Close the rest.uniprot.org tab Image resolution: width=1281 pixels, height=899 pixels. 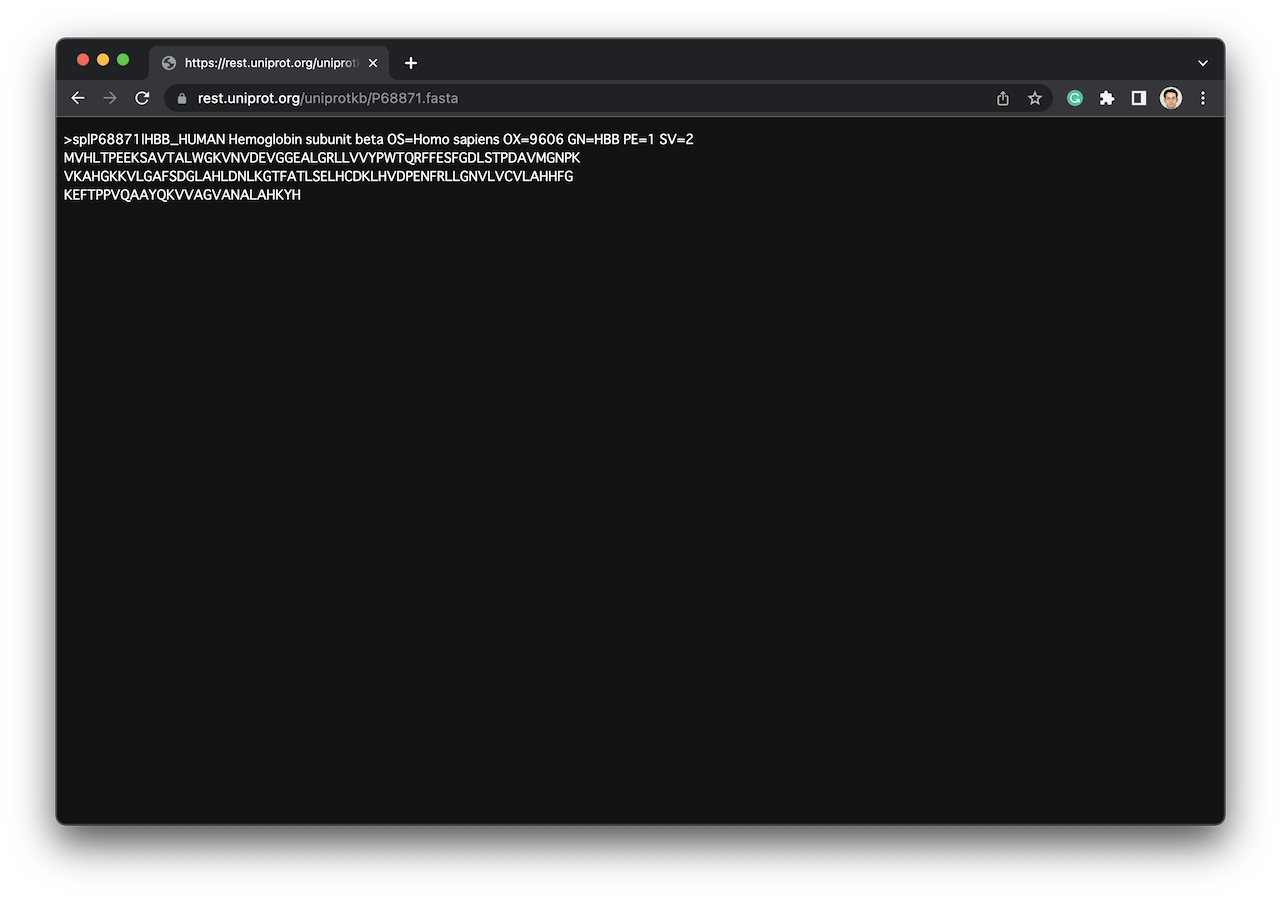373,63
